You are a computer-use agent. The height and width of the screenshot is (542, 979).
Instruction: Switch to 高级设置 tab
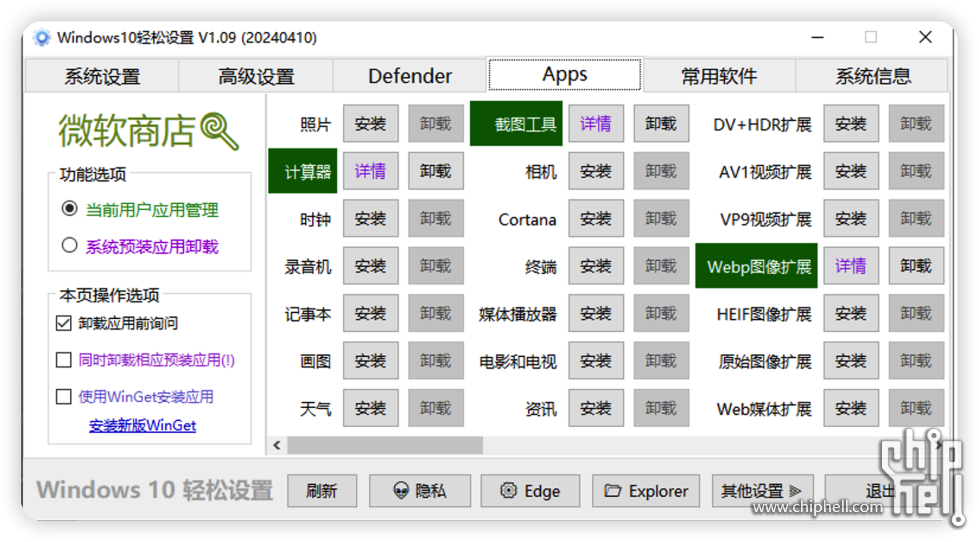click(256, 76)
